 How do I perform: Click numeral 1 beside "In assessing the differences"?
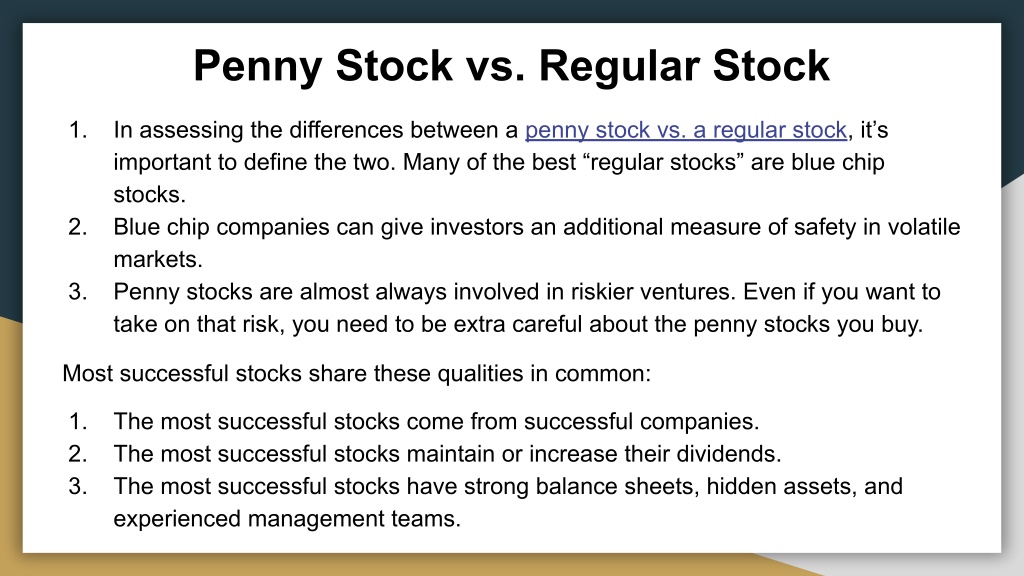click(78, 130)
